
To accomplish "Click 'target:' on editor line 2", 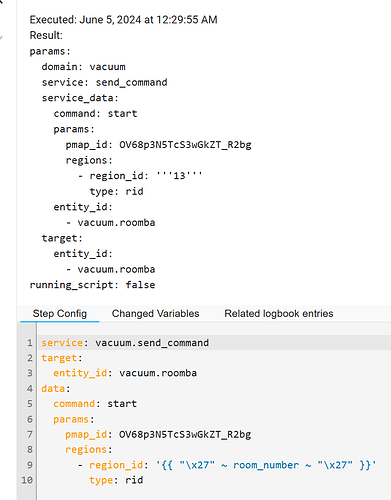I will pyautogui.click(x=62, y=358).
